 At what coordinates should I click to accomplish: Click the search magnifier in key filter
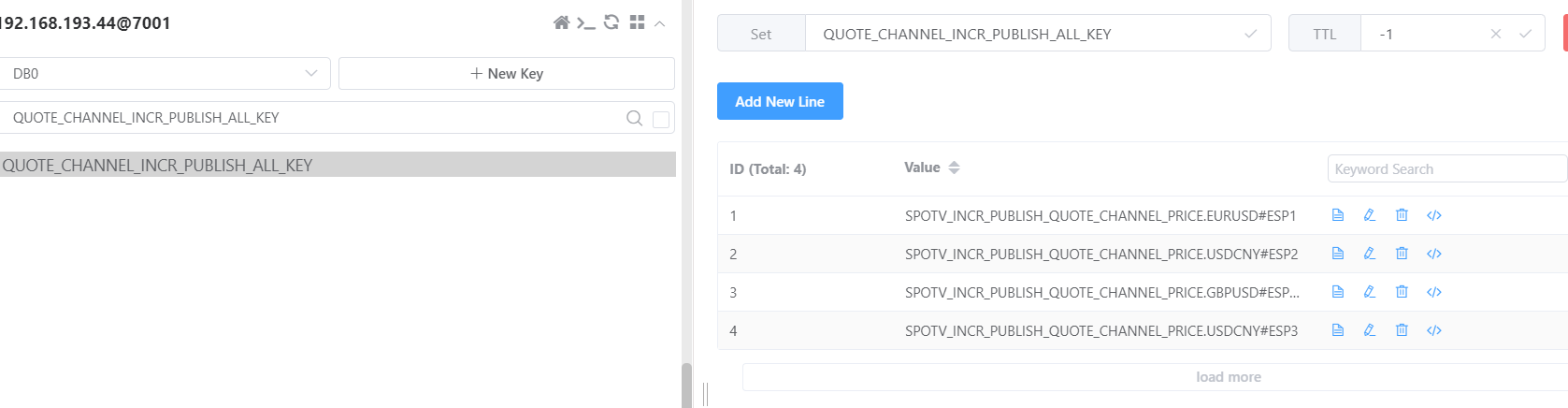tap(634, 118)
